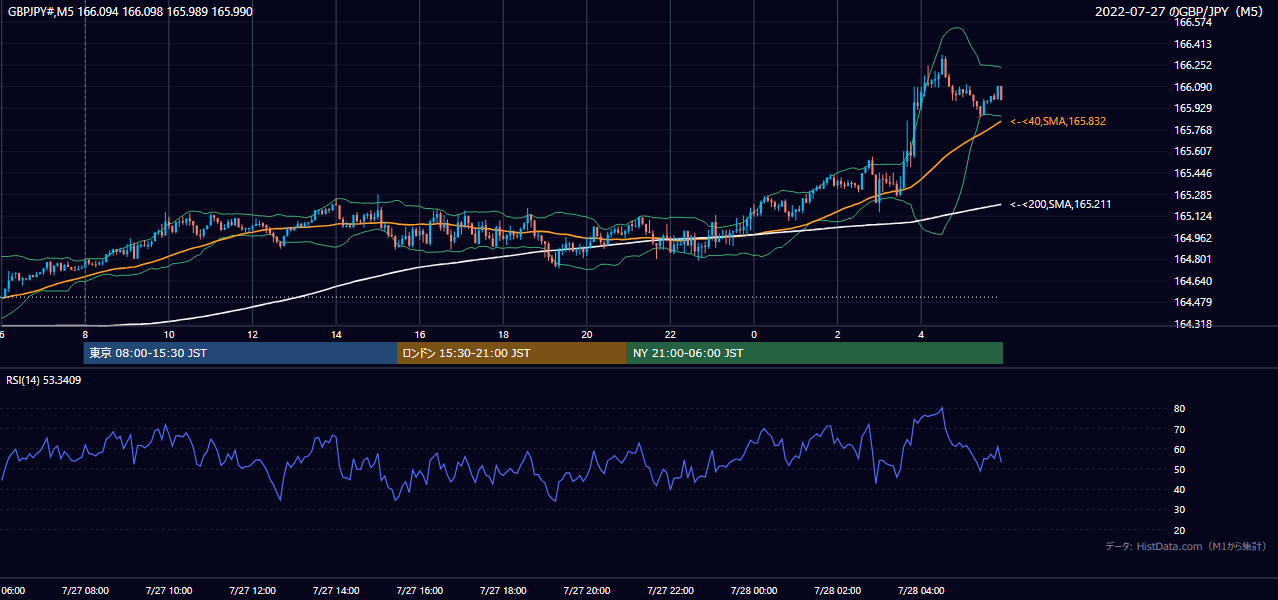Click hour tick 16 under price chart

point(420,335)
